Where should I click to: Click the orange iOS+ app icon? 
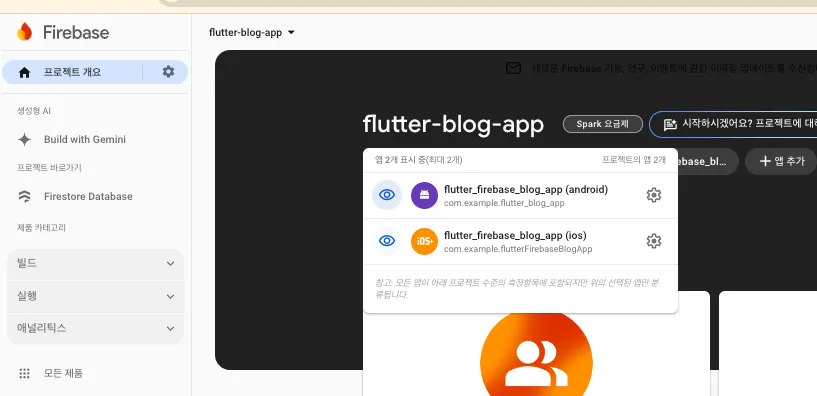tap(424, 241)
